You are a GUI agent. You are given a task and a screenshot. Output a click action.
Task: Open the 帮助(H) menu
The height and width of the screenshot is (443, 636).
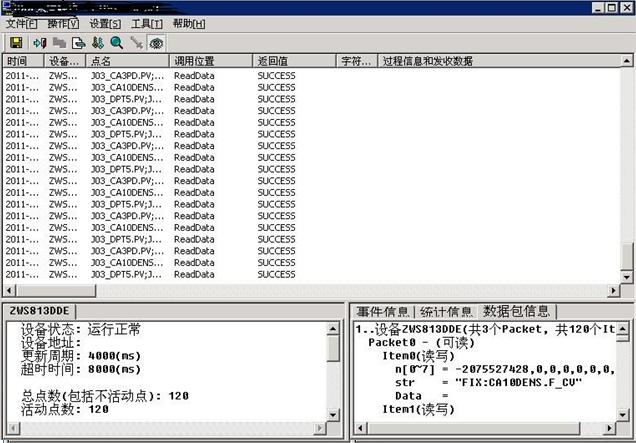(189, 23)
